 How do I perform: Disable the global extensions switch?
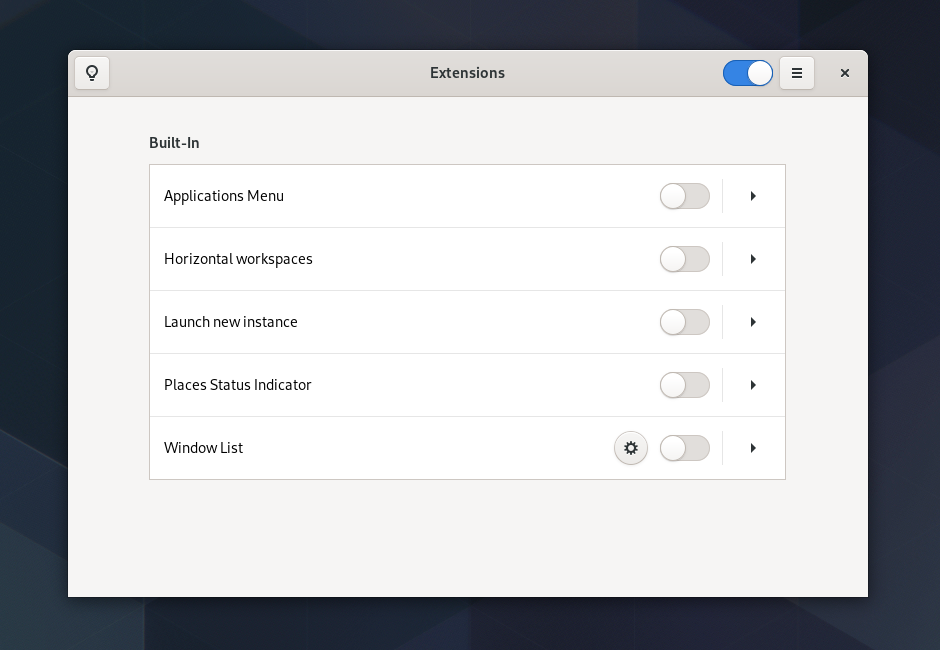[748, 72]
